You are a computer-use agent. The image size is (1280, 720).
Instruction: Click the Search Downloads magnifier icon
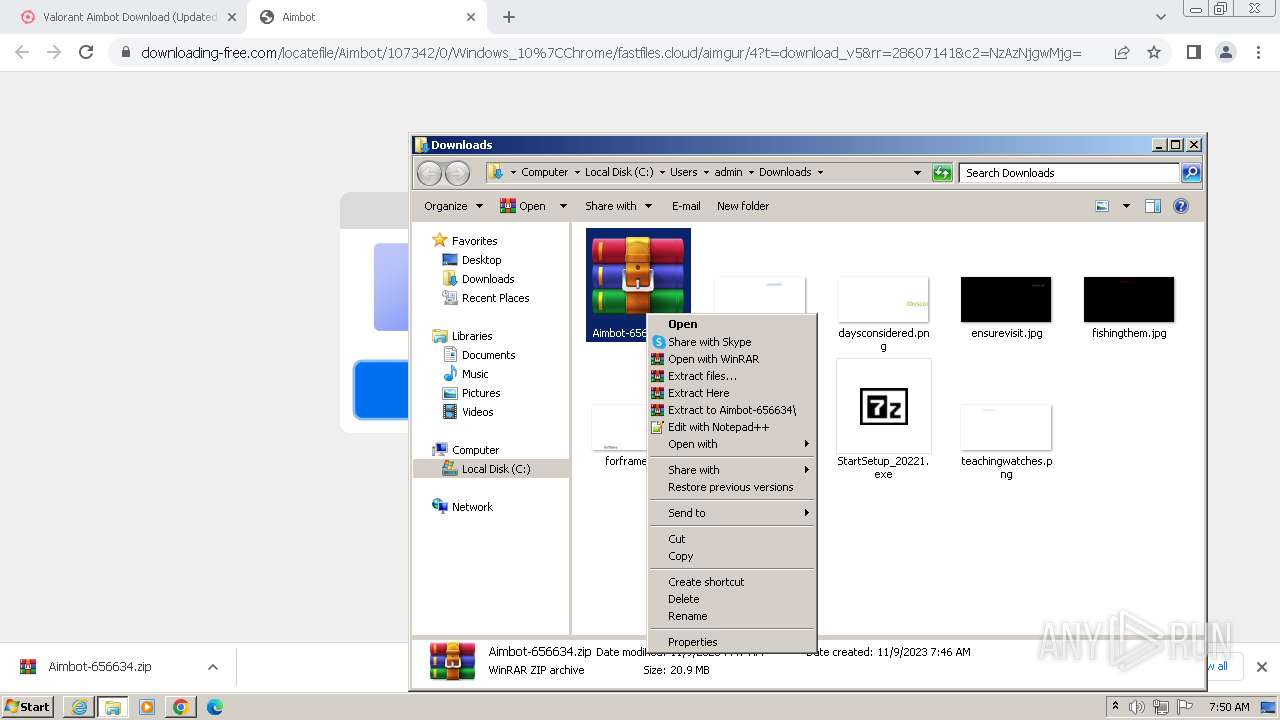click(1190, 173)
